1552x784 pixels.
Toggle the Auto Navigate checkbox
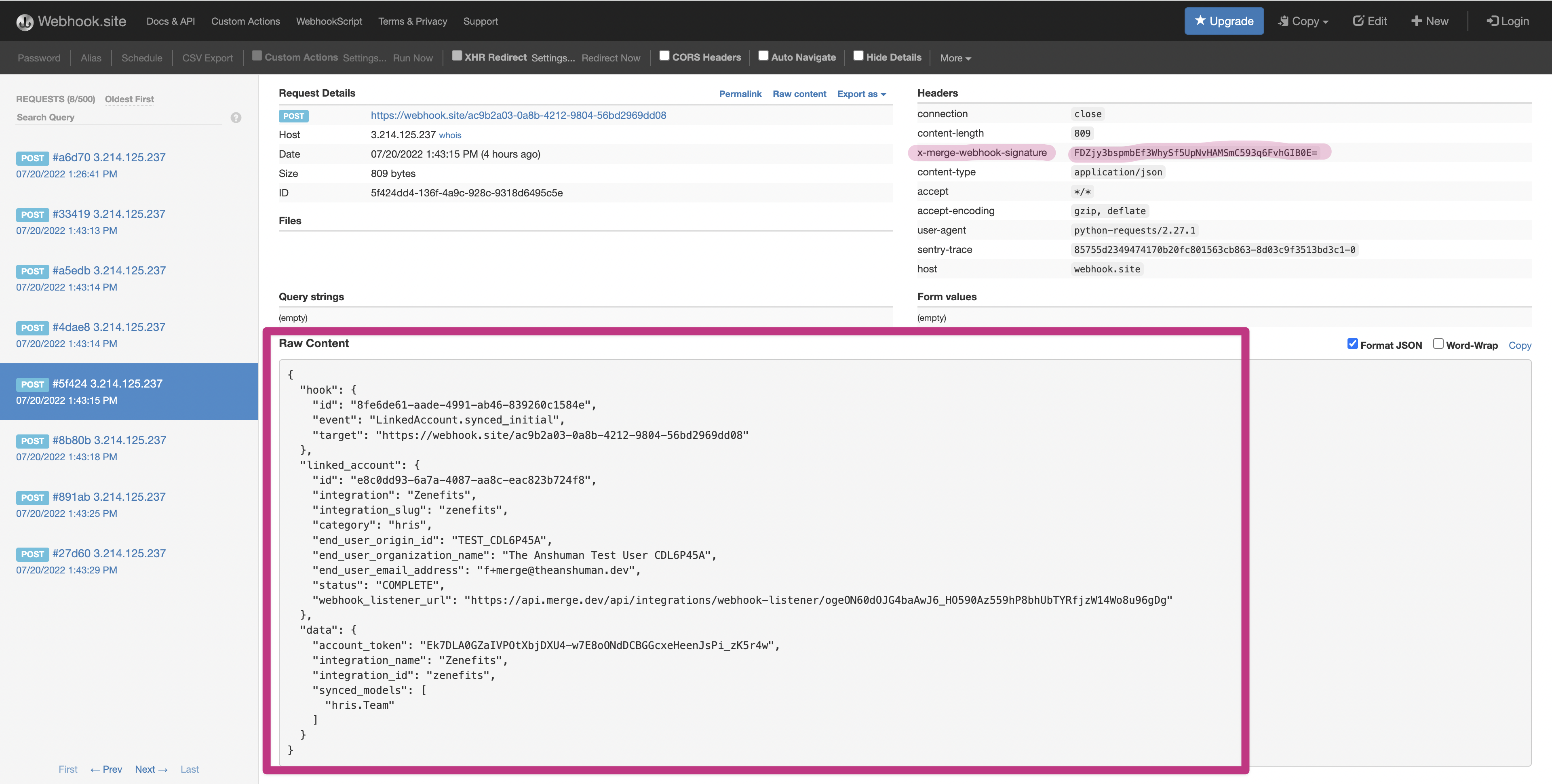tap(763, 55)
